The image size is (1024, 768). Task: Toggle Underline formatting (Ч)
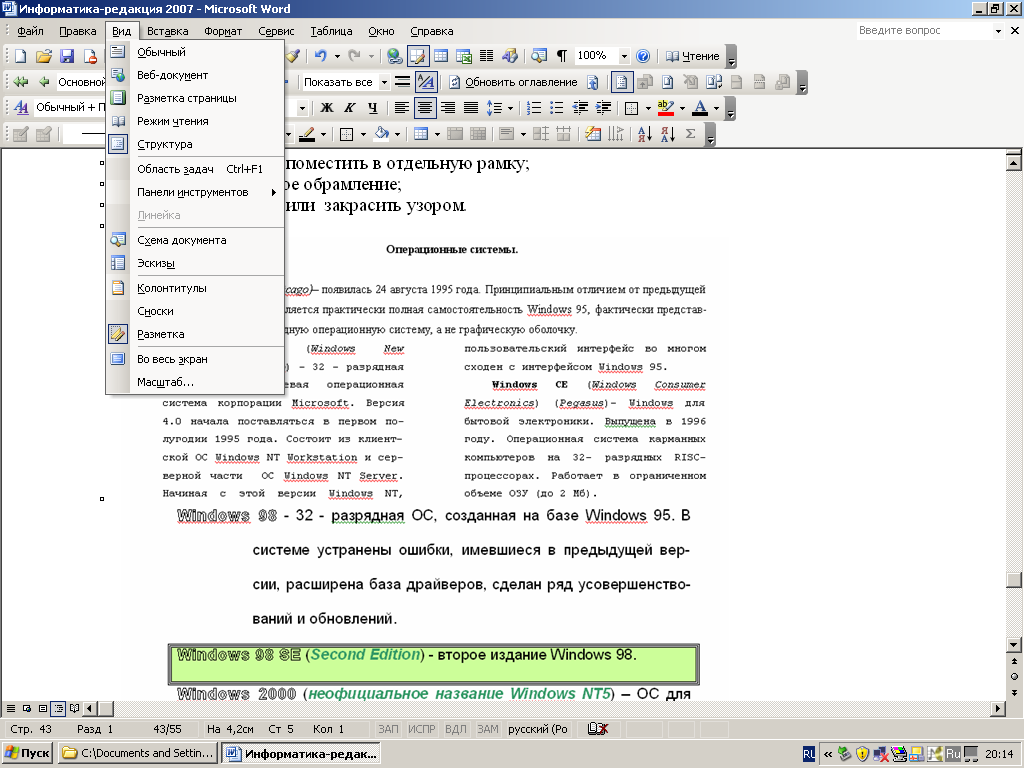pos(372,108)
